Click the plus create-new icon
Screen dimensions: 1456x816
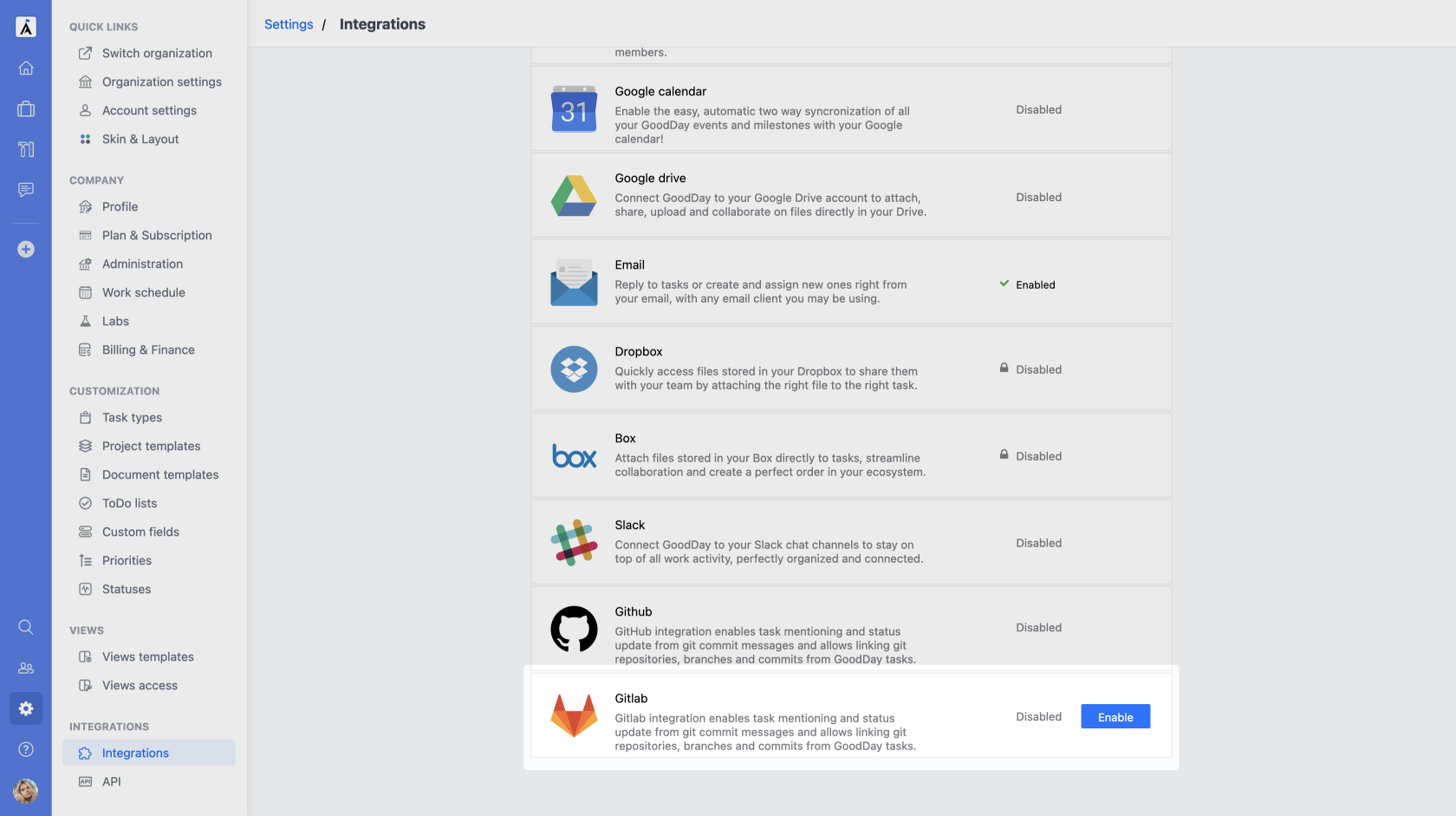(26, 249)
